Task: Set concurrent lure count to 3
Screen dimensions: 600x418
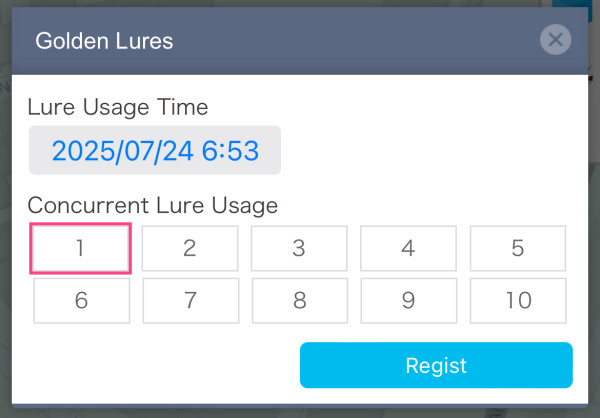Action: tap(299, 248)
